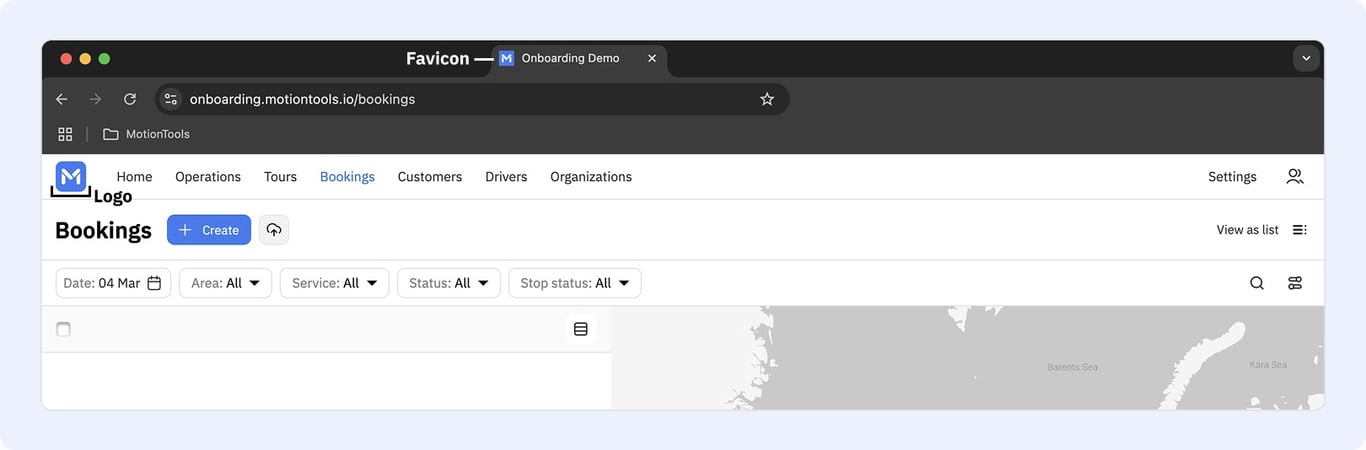Open the Drivers menu item
The image size is (1366, 450).
click(506, 177)
